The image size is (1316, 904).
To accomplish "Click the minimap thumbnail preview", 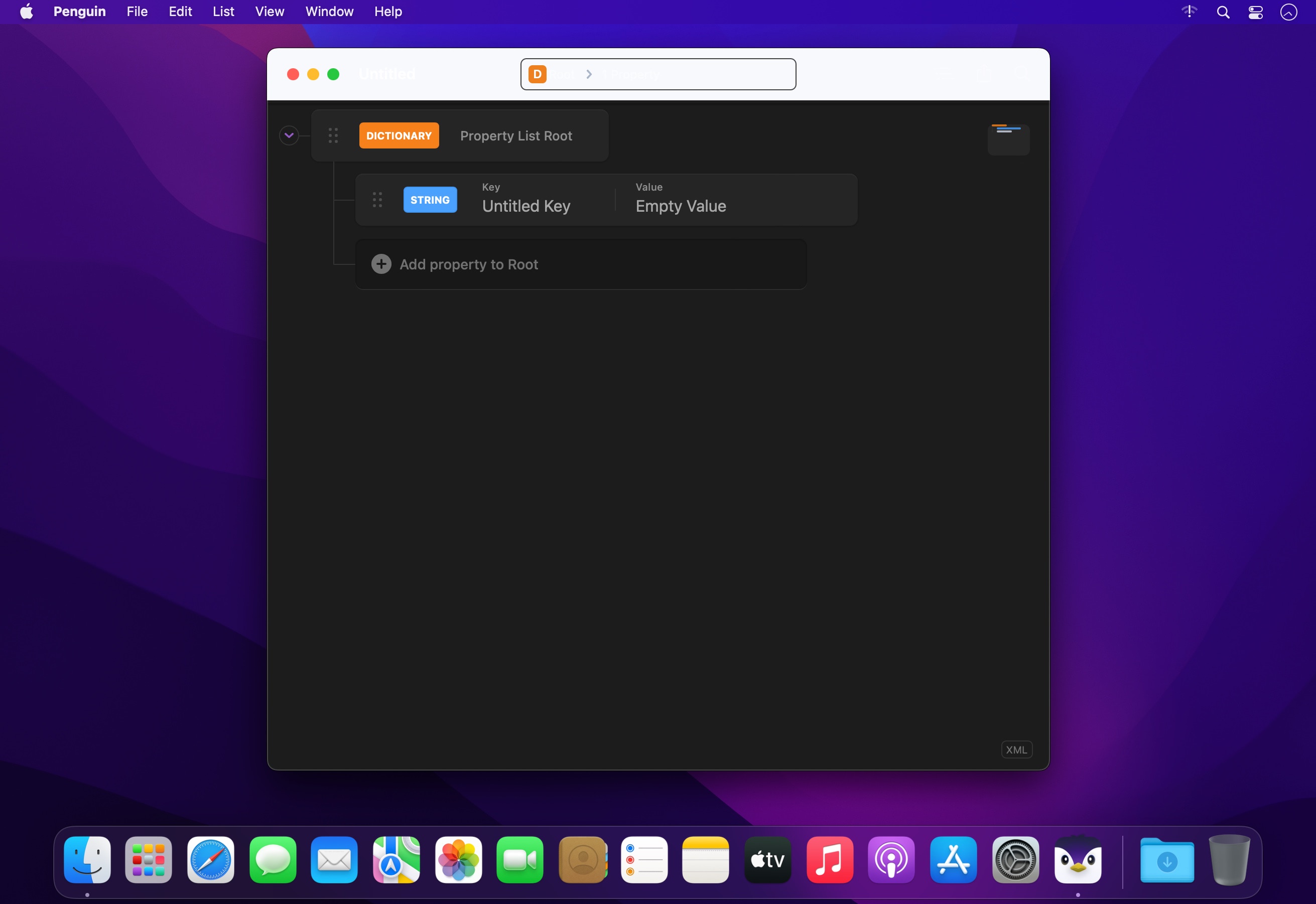I will click(x=1008, y=139).
